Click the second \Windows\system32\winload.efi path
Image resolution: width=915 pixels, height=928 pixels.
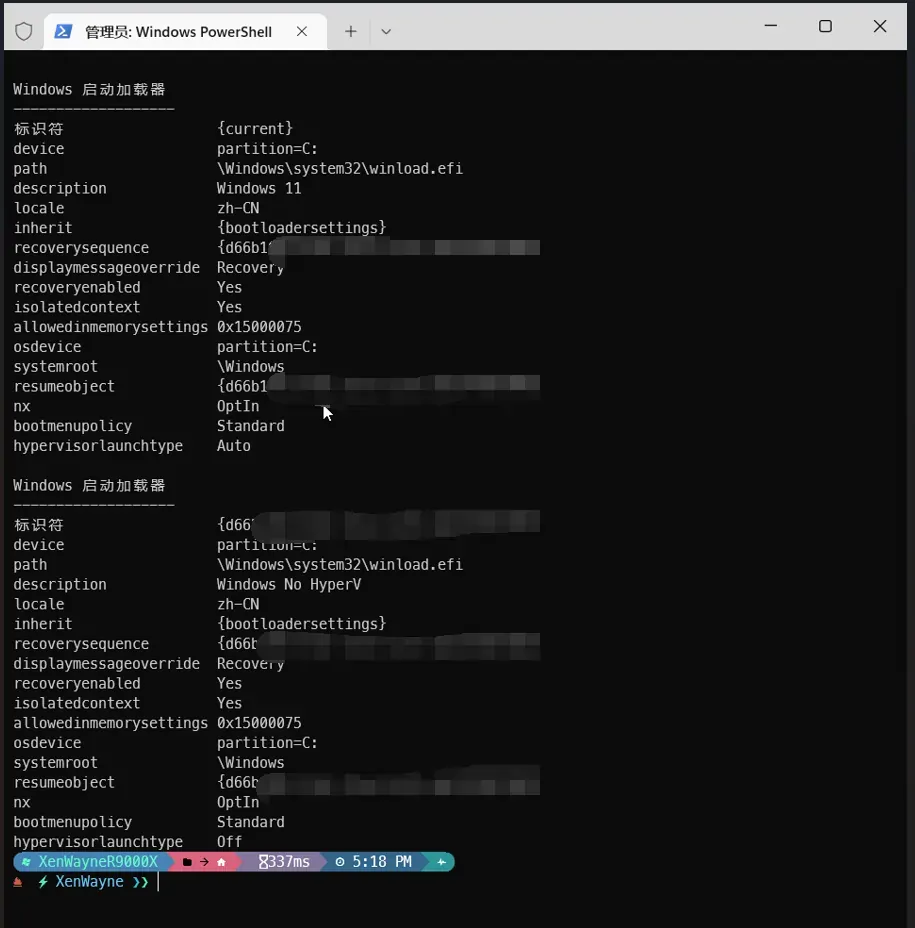pos(340,565)
